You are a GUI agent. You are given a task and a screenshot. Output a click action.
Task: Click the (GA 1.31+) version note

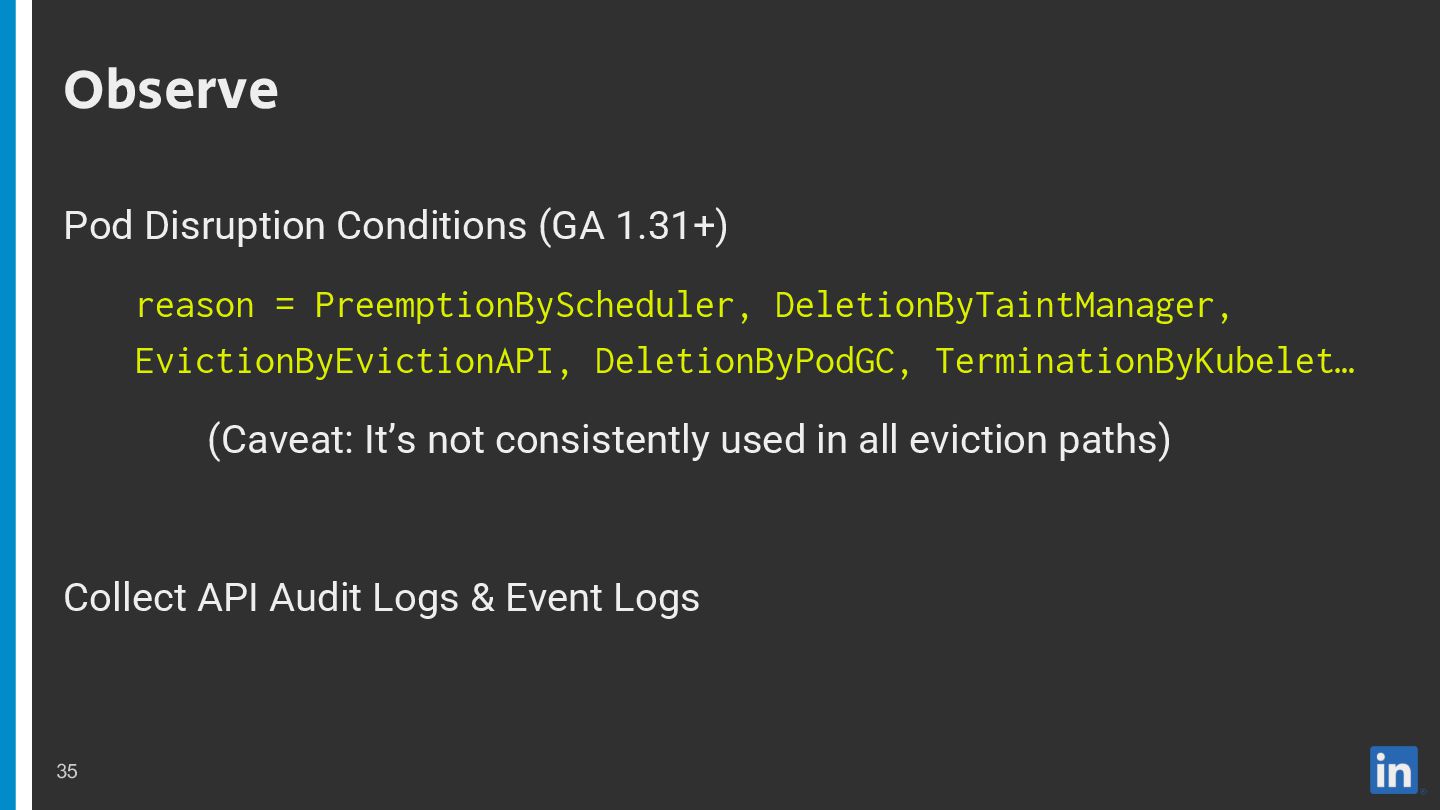(x=633, y=226)
